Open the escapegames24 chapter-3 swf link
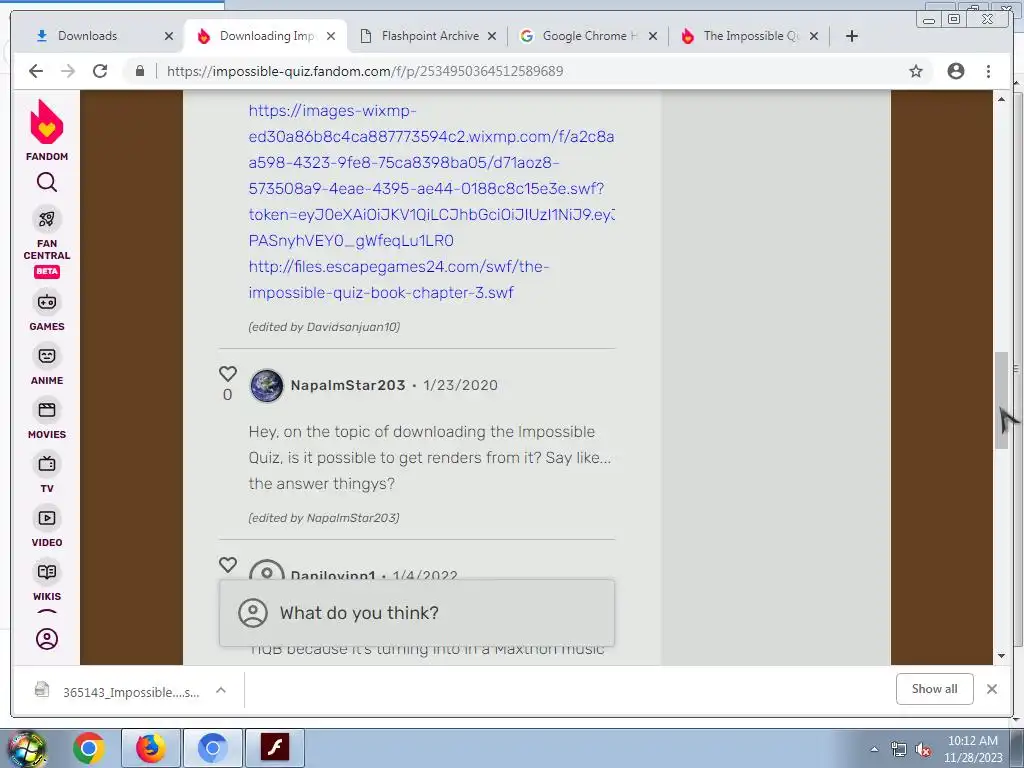 [x=398, y=280]
